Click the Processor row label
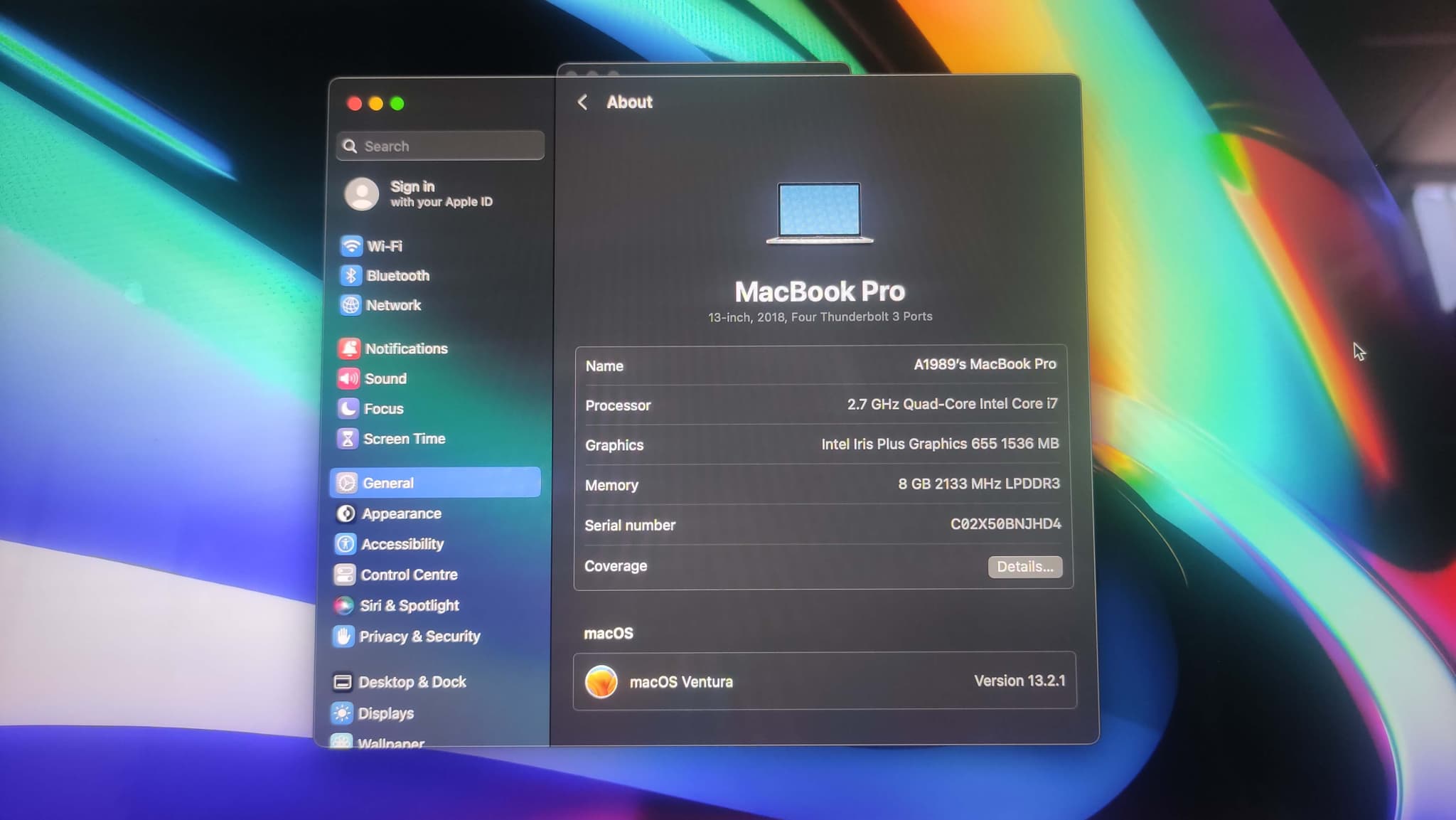This screenshot has height=820, width=1456. 618,405
